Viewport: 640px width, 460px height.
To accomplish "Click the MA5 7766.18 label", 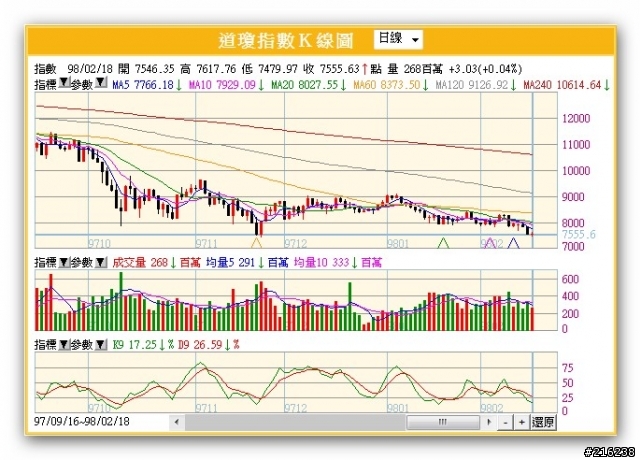I will tap(143, 85).
